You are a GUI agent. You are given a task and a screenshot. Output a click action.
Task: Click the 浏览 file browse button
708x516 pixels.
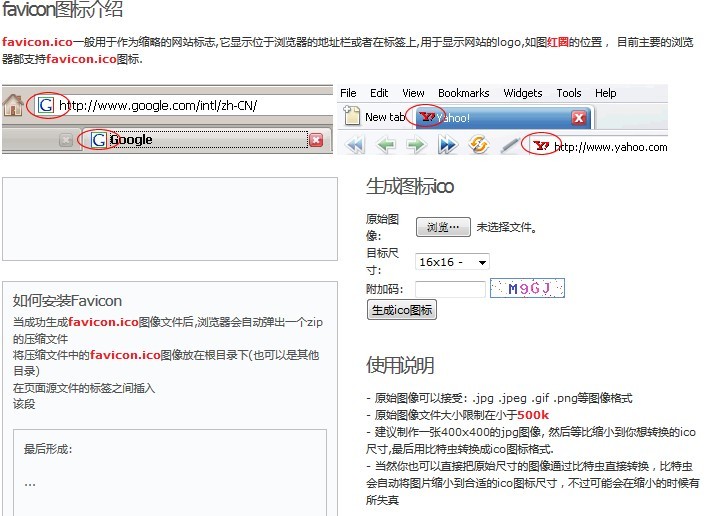[x=443, y=227]
